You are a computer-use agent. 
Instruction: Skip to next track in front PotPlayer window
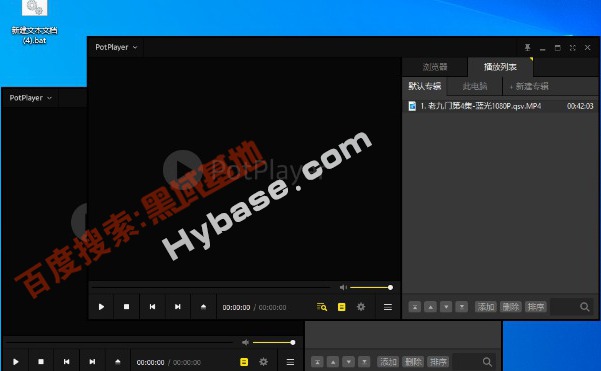[177, 307]
